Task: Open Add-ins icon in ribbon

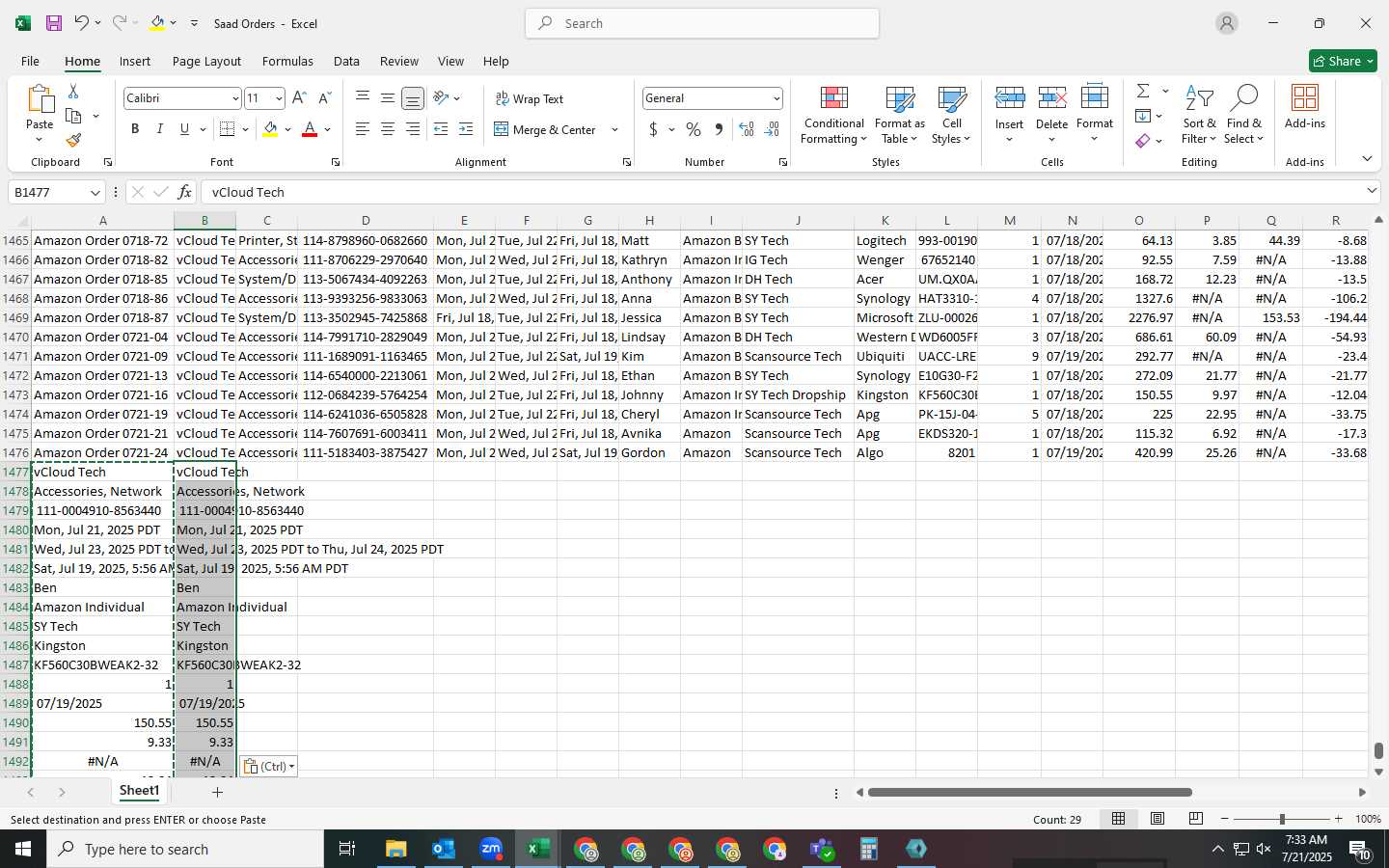Action: 1305,107
